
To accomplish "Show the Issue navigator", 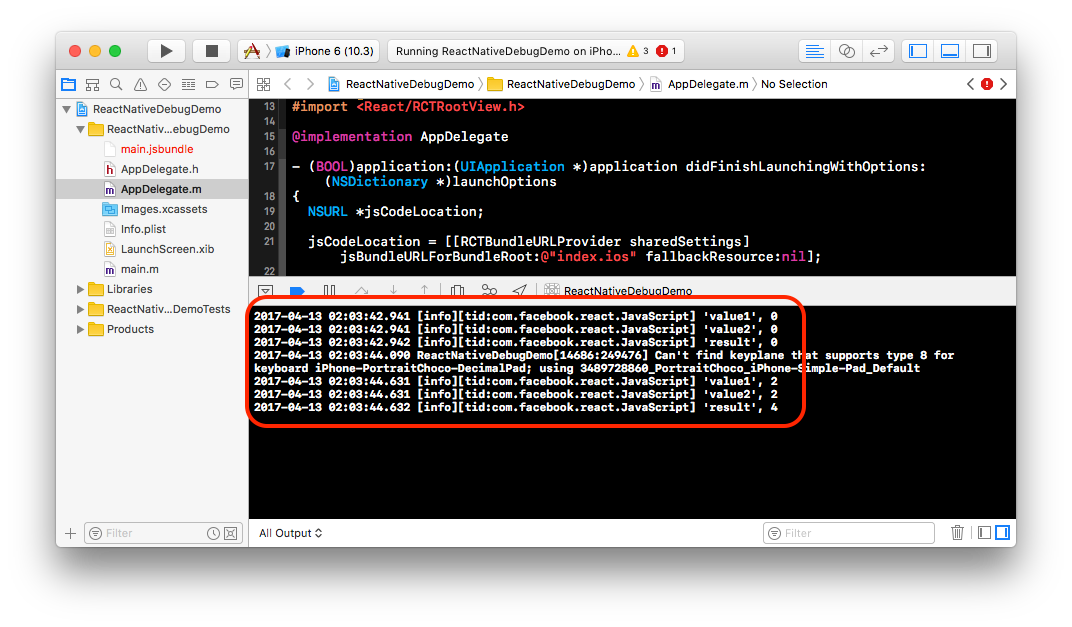I will click(140, 85).
